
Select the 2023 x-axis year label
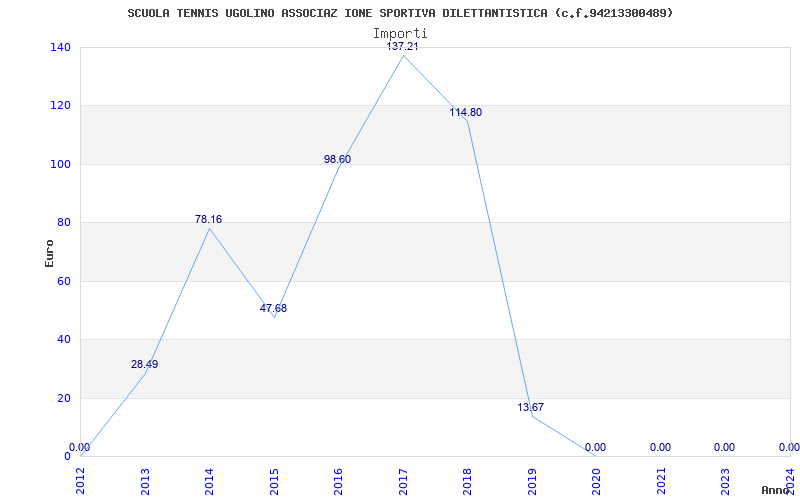click(x=726, y=481)
